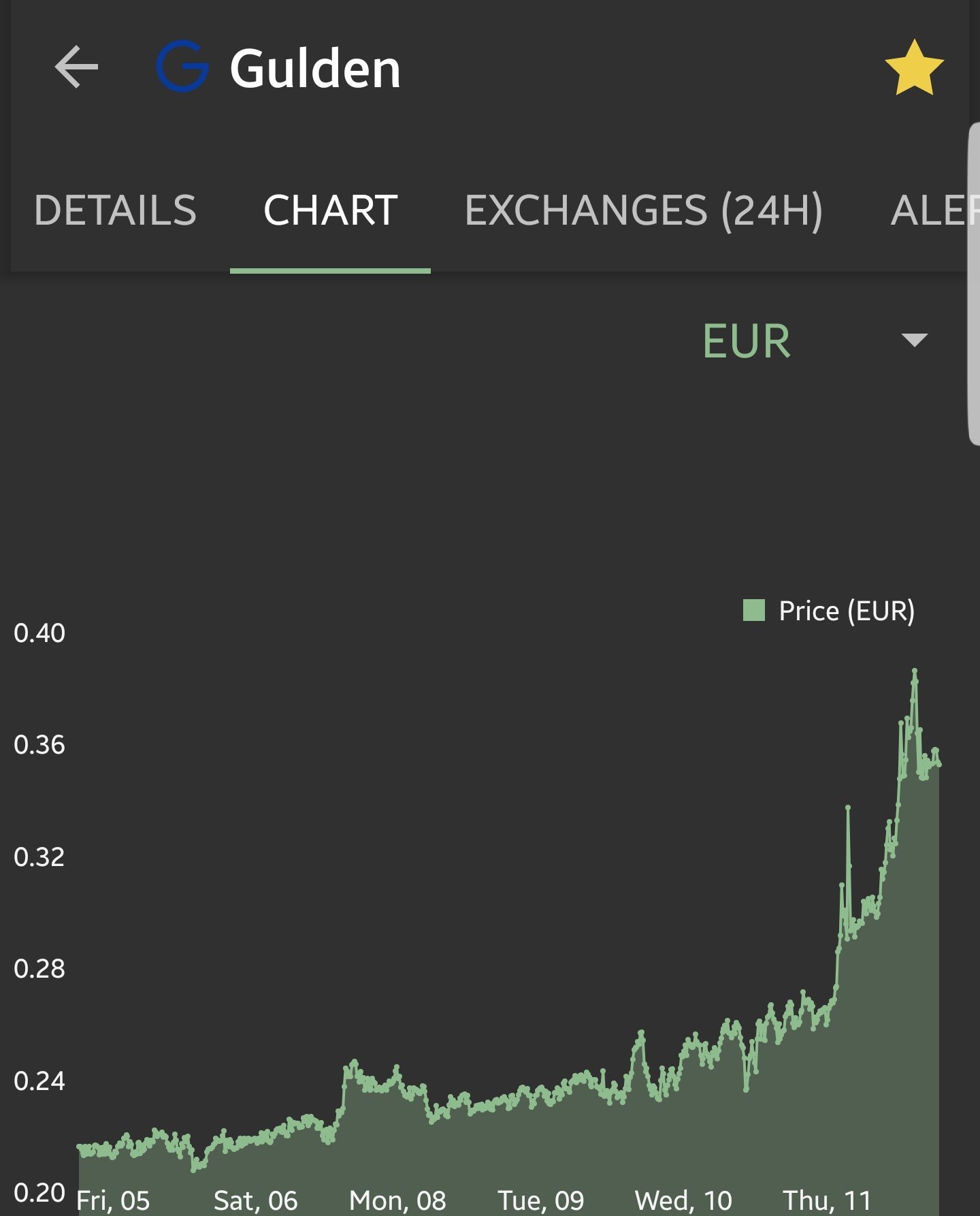Image resolution: width=980 pixels, height=1216 pixels.
Task: Click the Gulden title text
Action: [x=315, y=68]
